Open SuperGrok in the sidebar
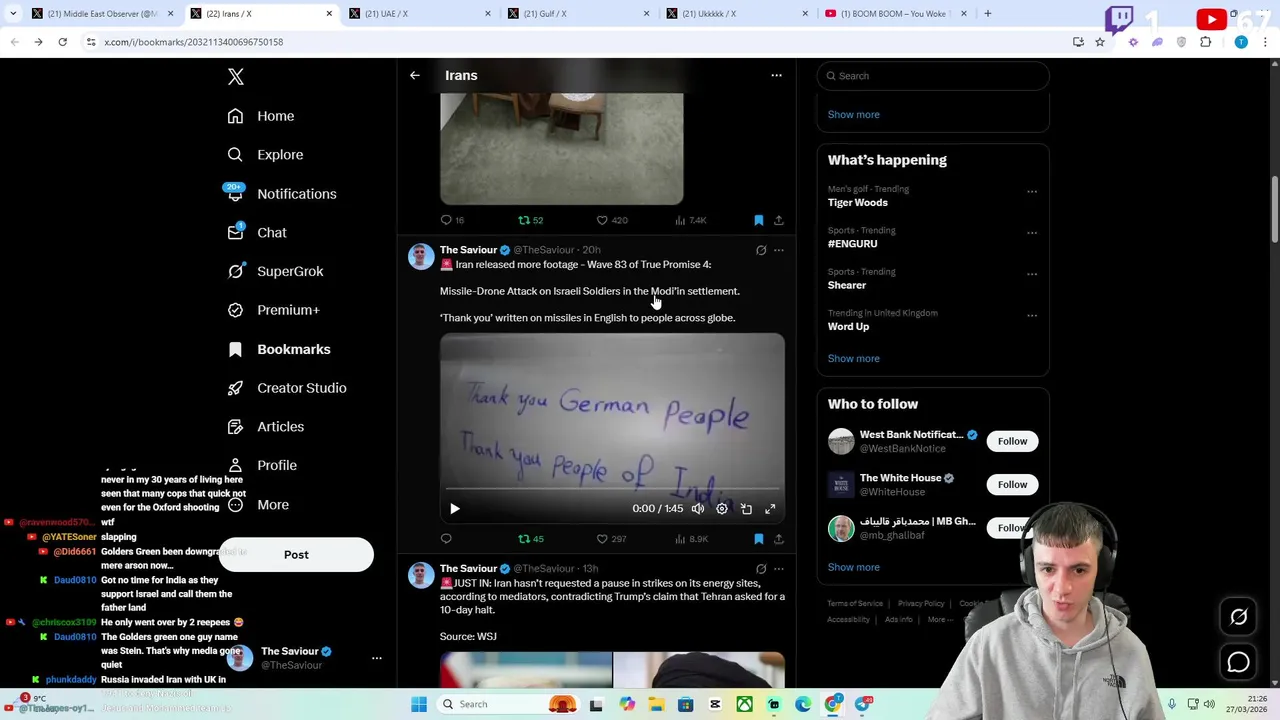The height and width of the screenshot is (720, 1280). pyautogui.click(x=275, y=271)
